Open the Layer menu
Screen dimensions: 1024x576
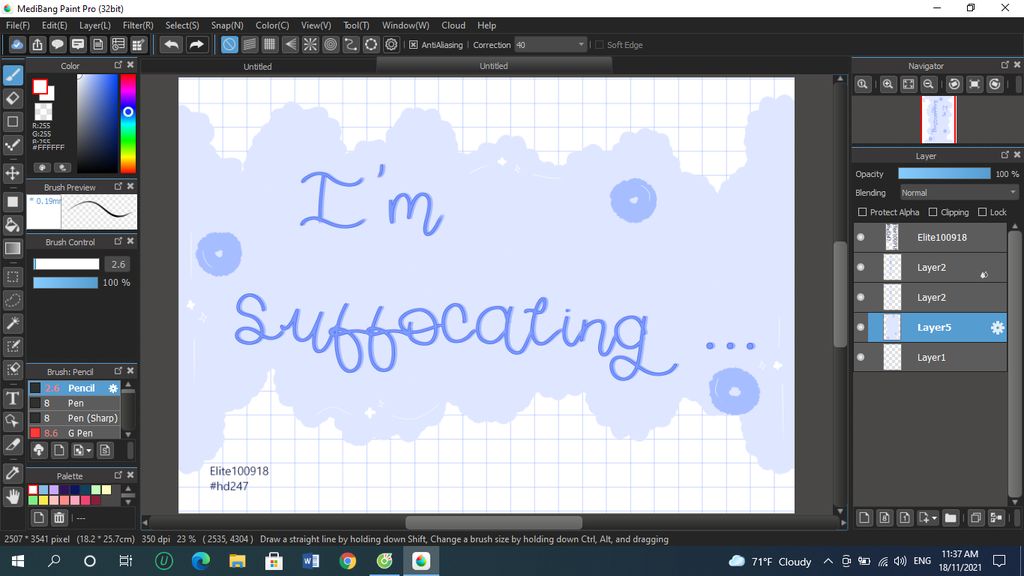click(x=95, y=25)
